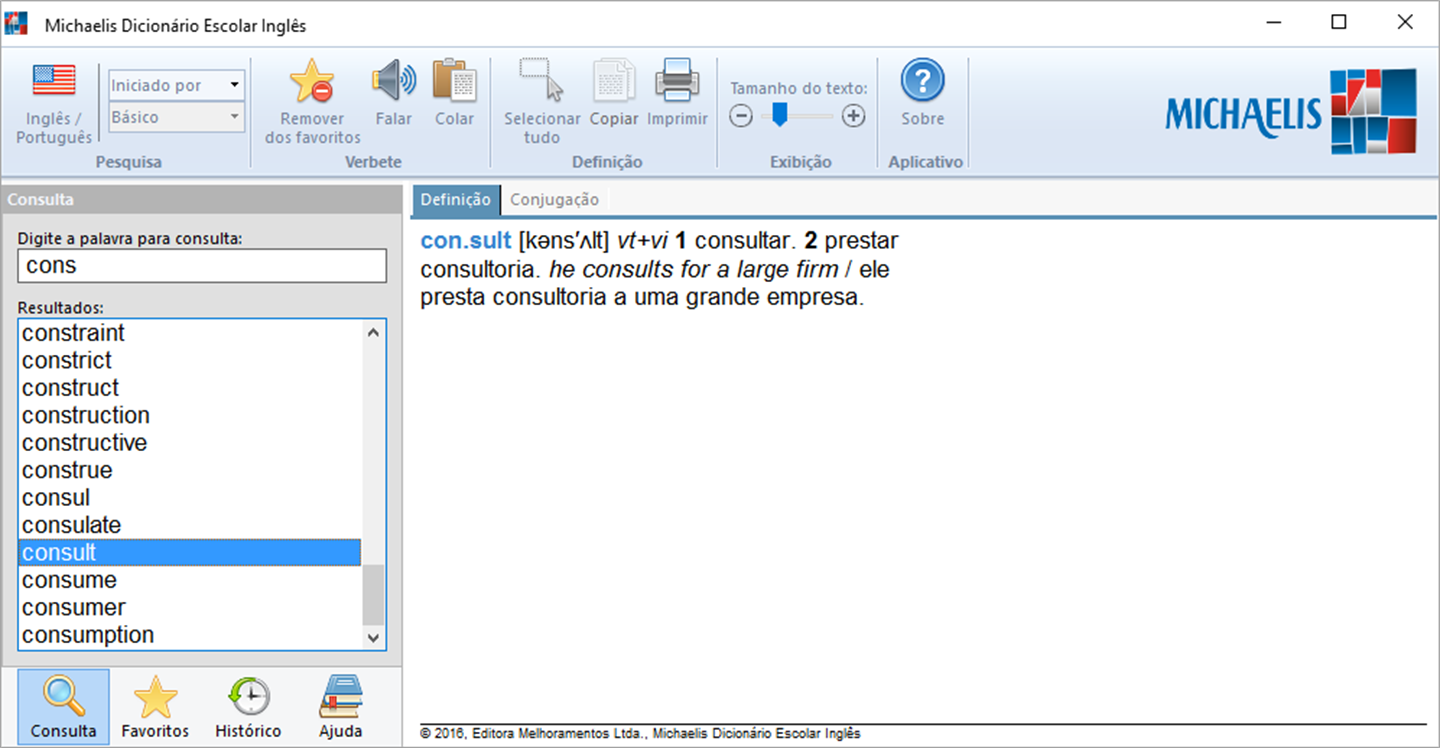Expand the Iniciado por search mode dropdown

(176, 85)
